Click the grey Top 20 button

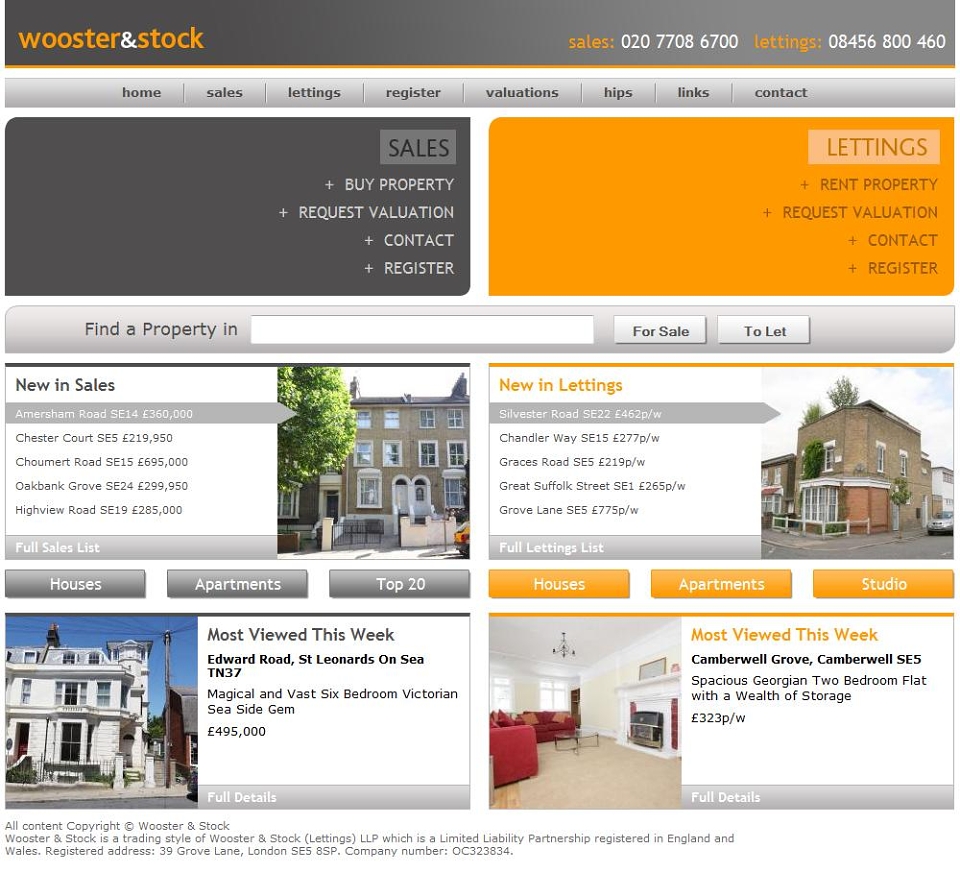pos(400,584)
